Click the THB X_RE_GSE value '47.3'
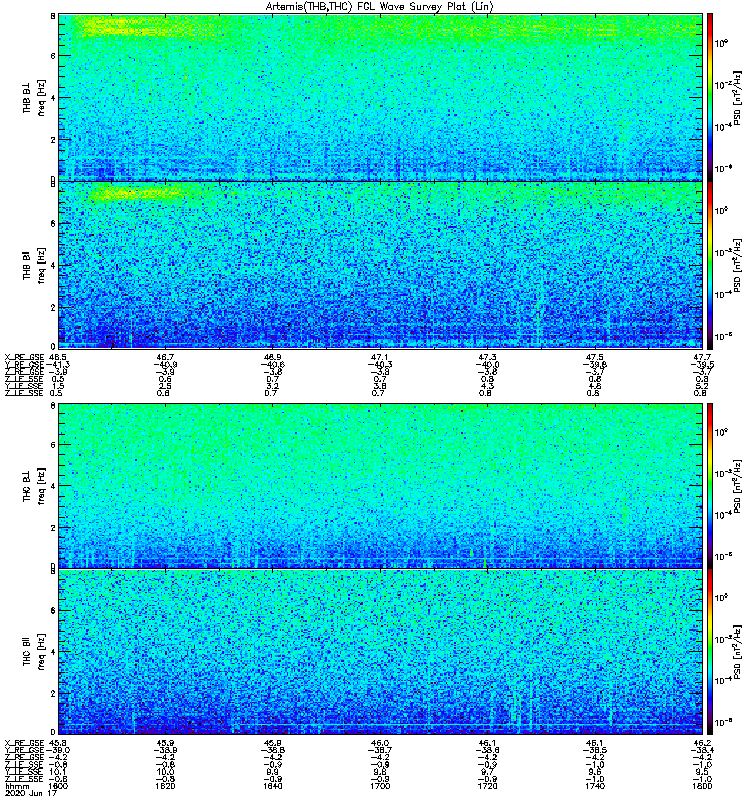The height and width of the screenshot is (800, 750). [487, 357]
